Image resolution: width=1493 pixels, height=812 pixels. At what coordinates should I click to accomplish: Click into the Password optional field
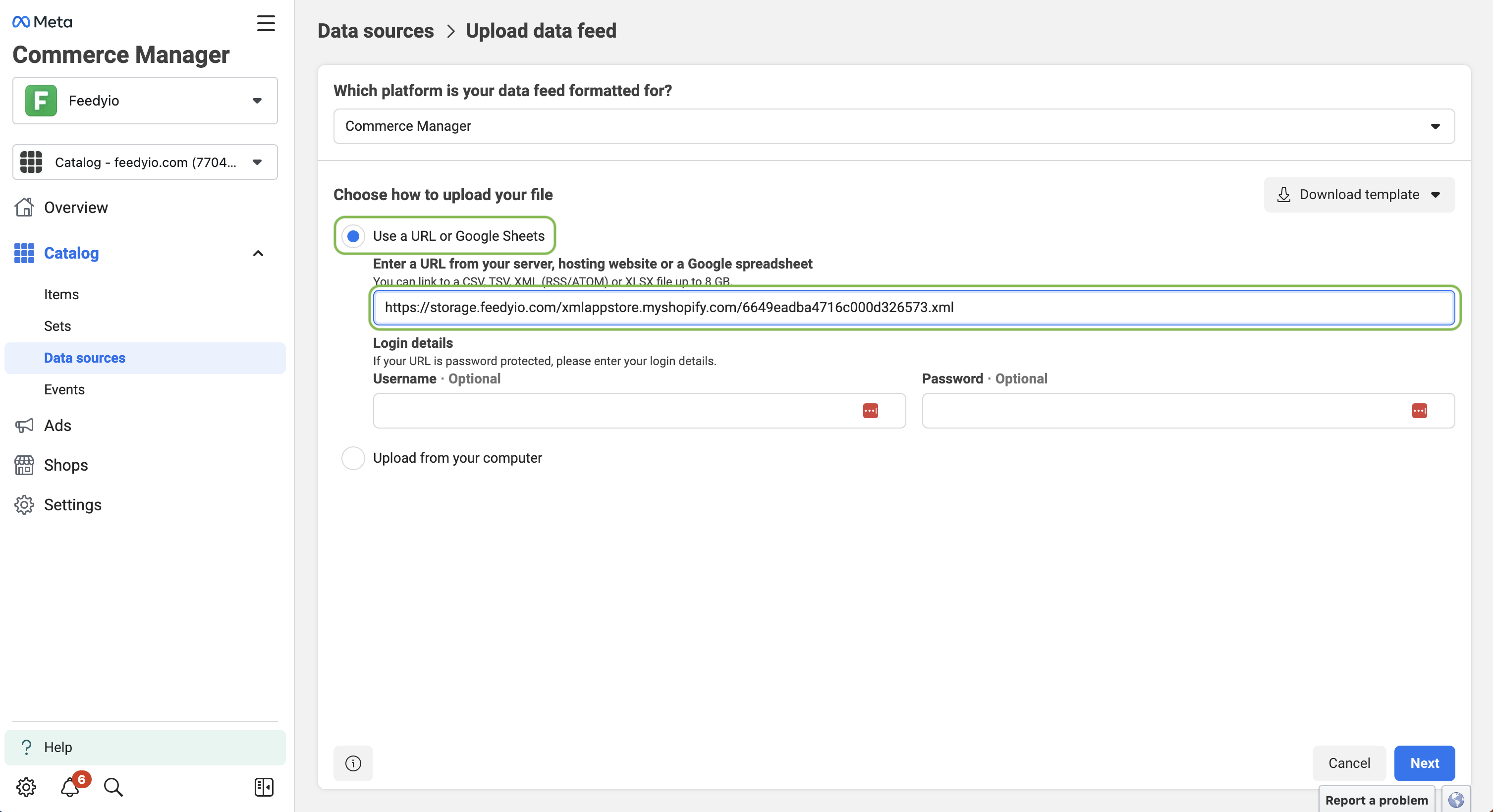click(1188, 410)
